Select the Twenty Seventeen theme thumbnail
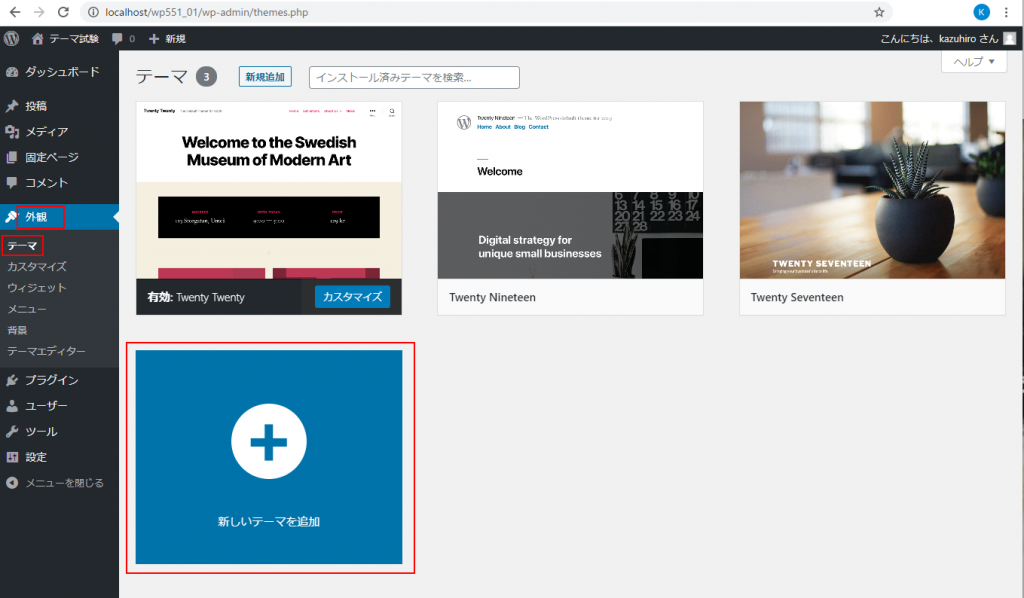The image size is (1024, 598). pyautogui.click(x=872, y=190)
